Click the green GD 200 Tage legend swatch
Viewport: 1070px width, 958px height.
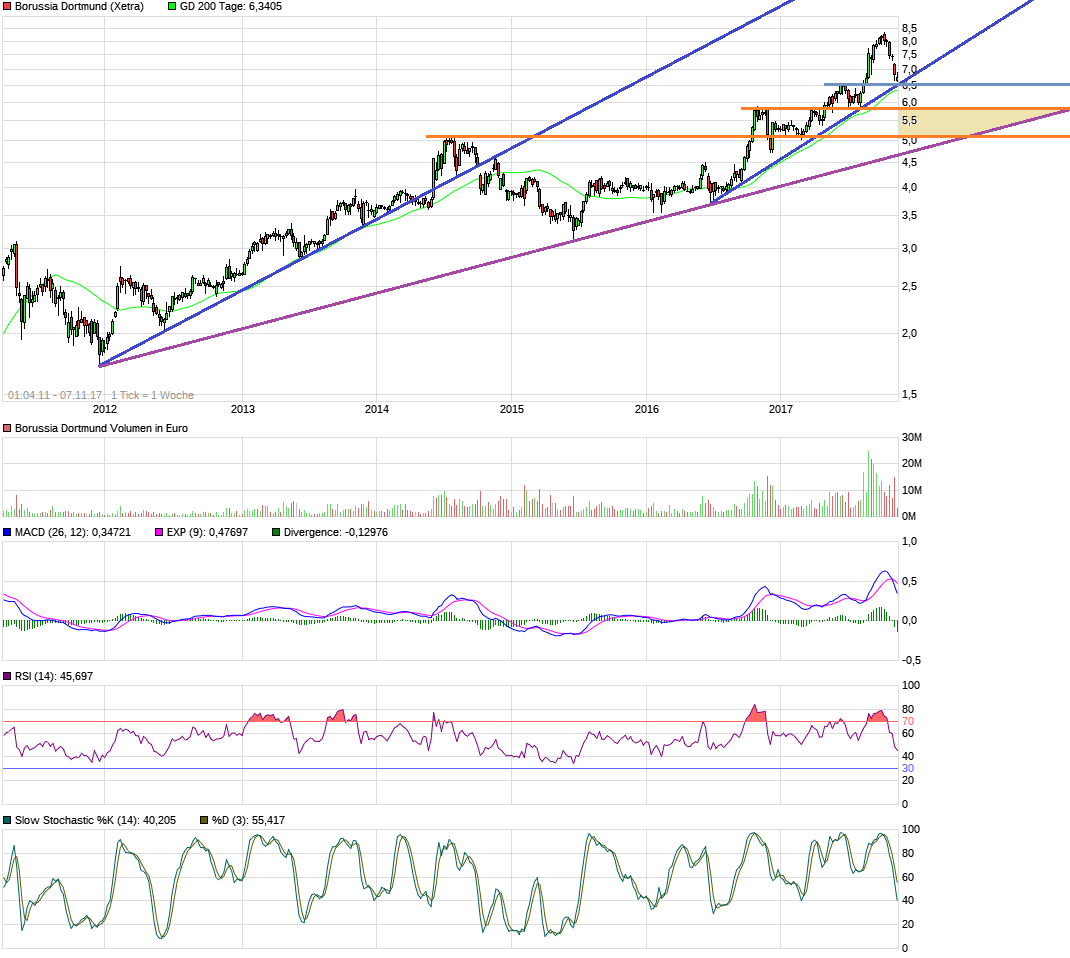click(172, 6)
